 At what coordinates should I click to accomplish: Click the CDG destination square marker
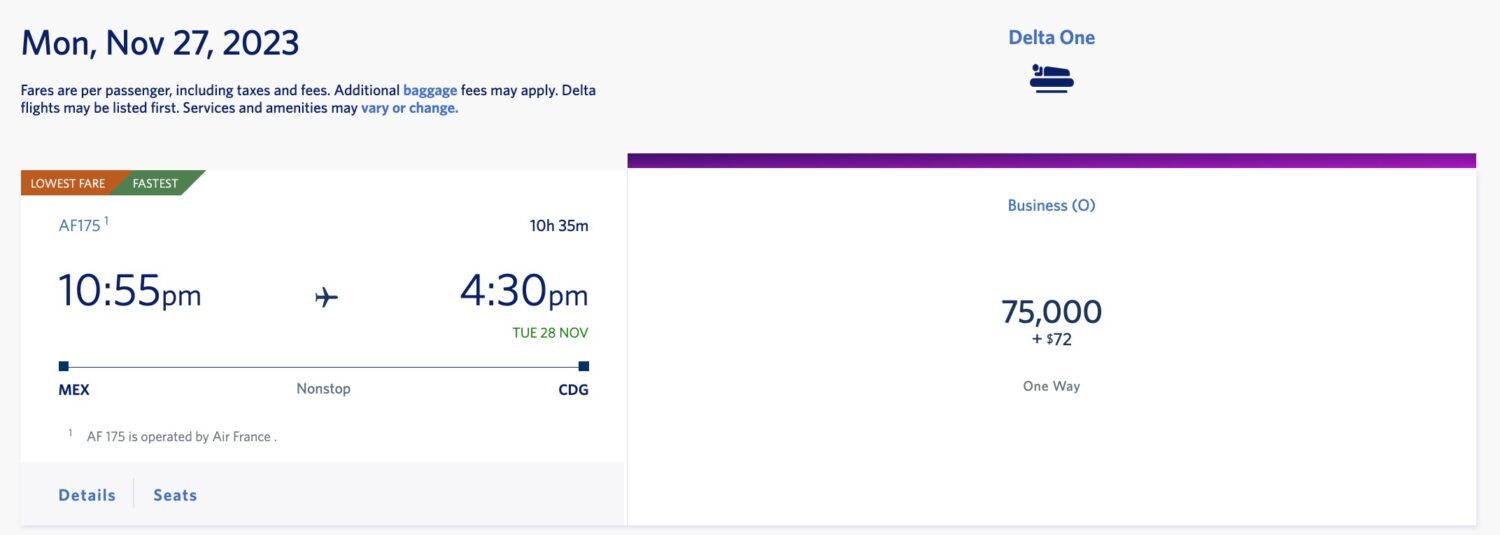coord(584,366)
